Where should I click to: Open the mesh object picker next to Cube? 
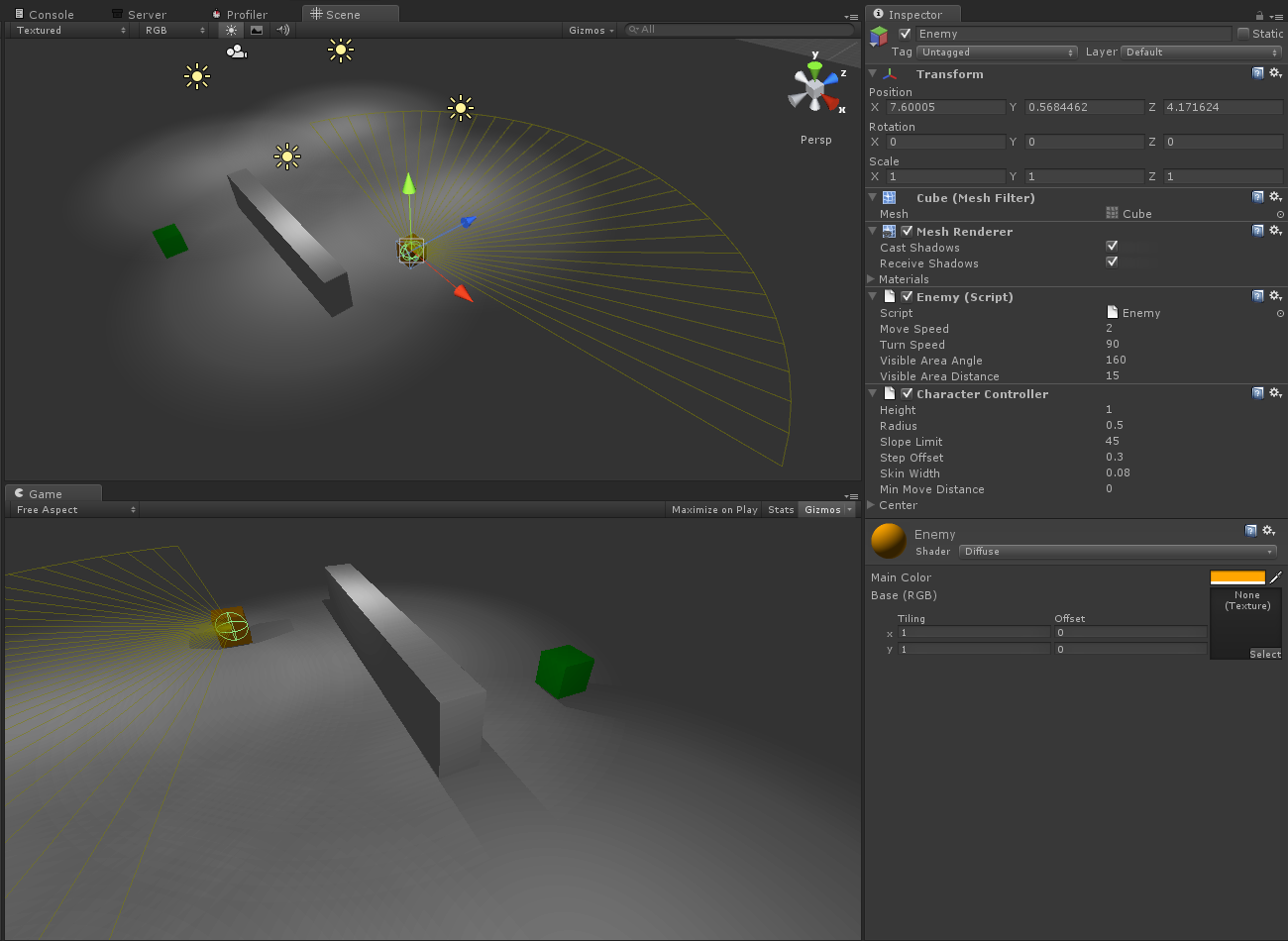(1280, 214)
